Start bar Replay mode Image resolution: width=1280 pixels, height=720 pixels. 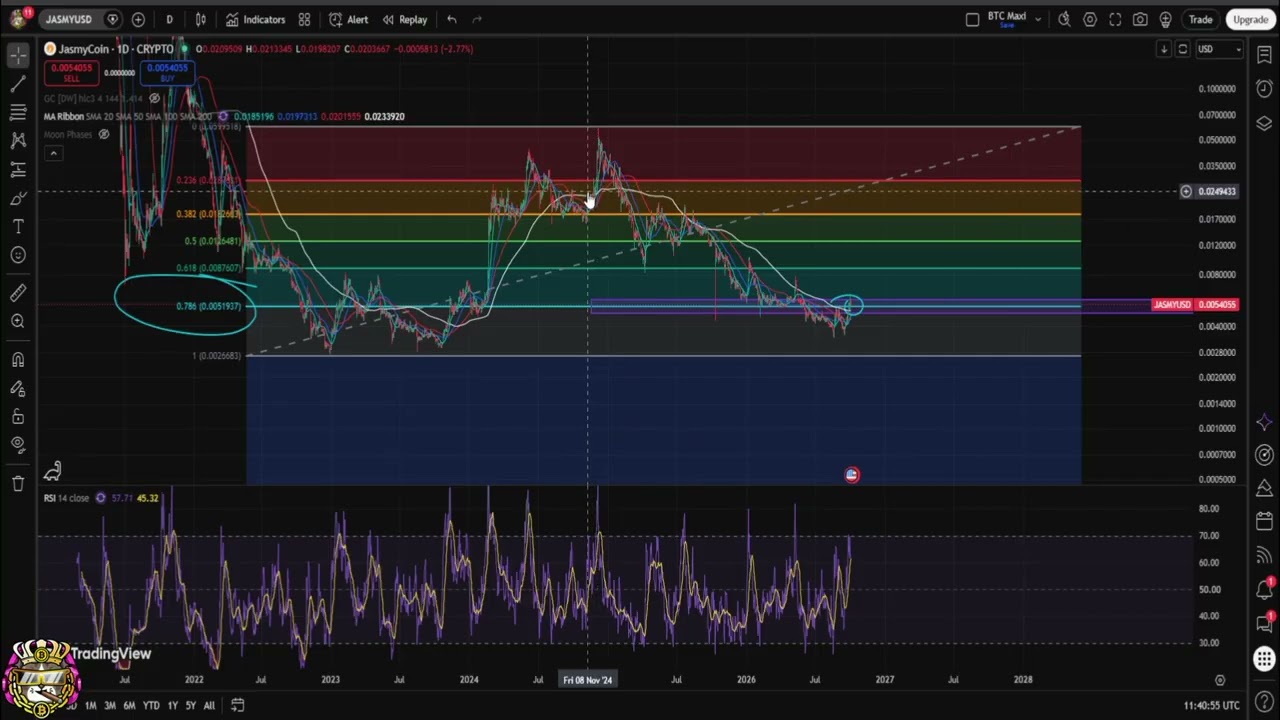pos(405,19)
